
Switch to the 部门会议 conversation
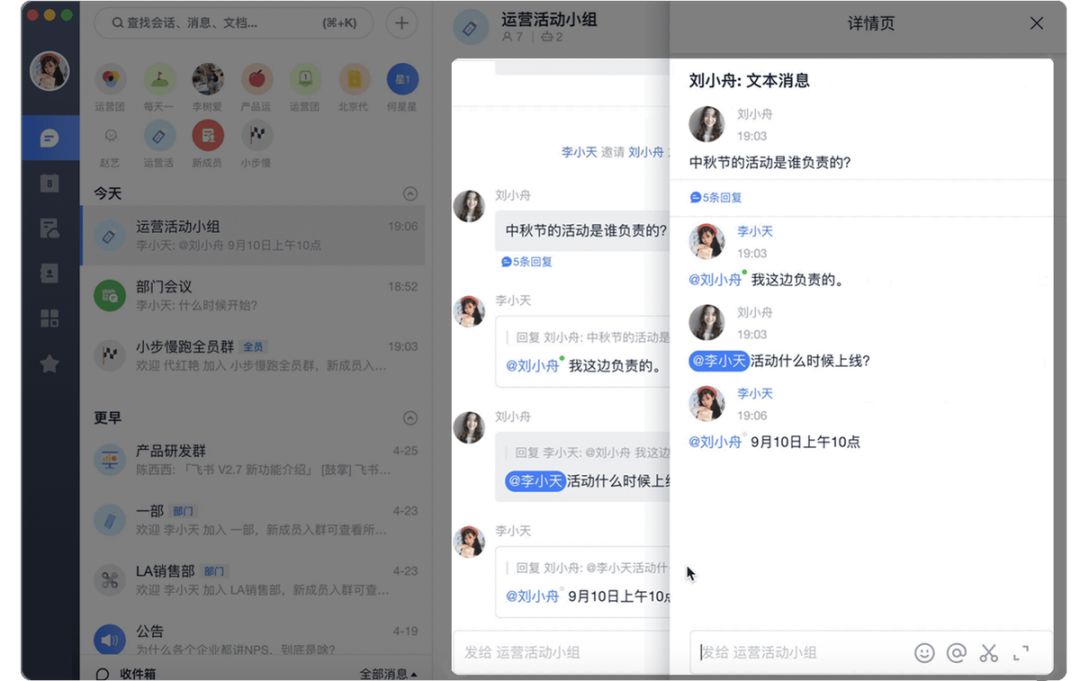point(250,296)
